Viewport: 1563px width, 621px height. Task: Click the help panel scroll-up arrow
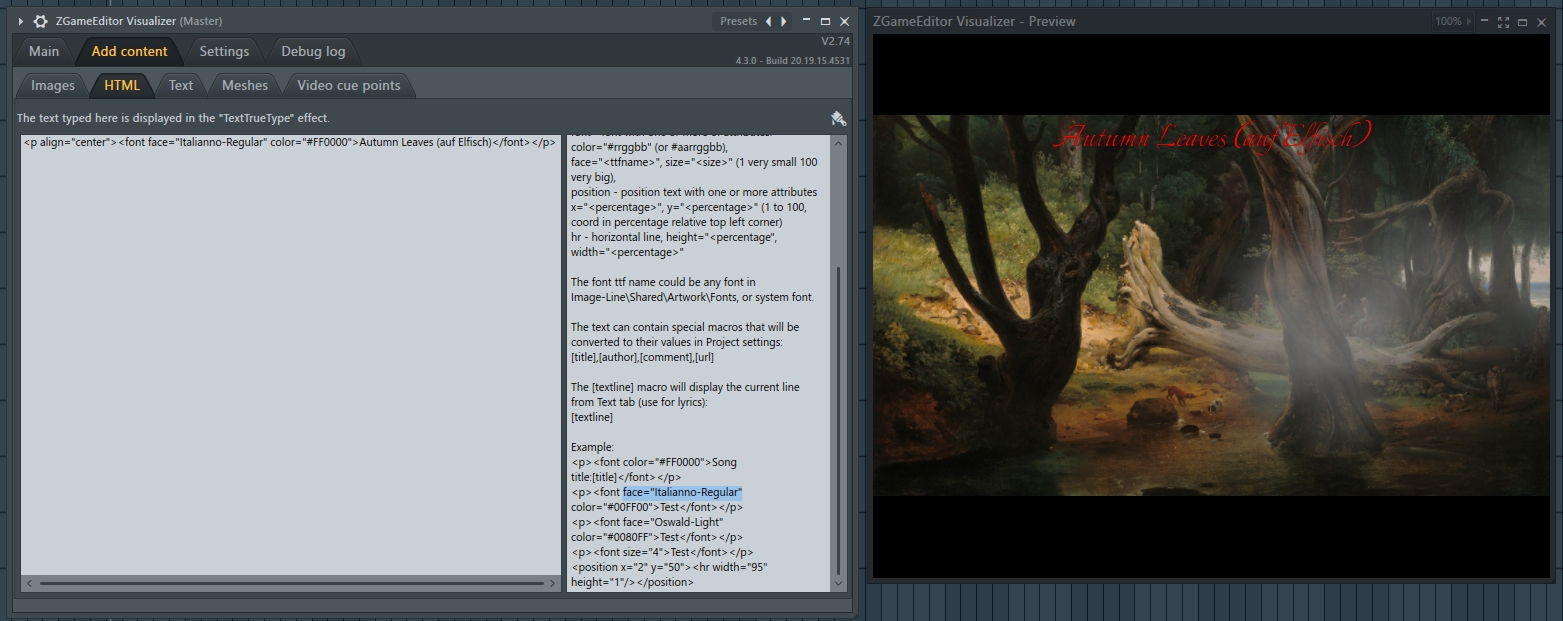[839, 142]
